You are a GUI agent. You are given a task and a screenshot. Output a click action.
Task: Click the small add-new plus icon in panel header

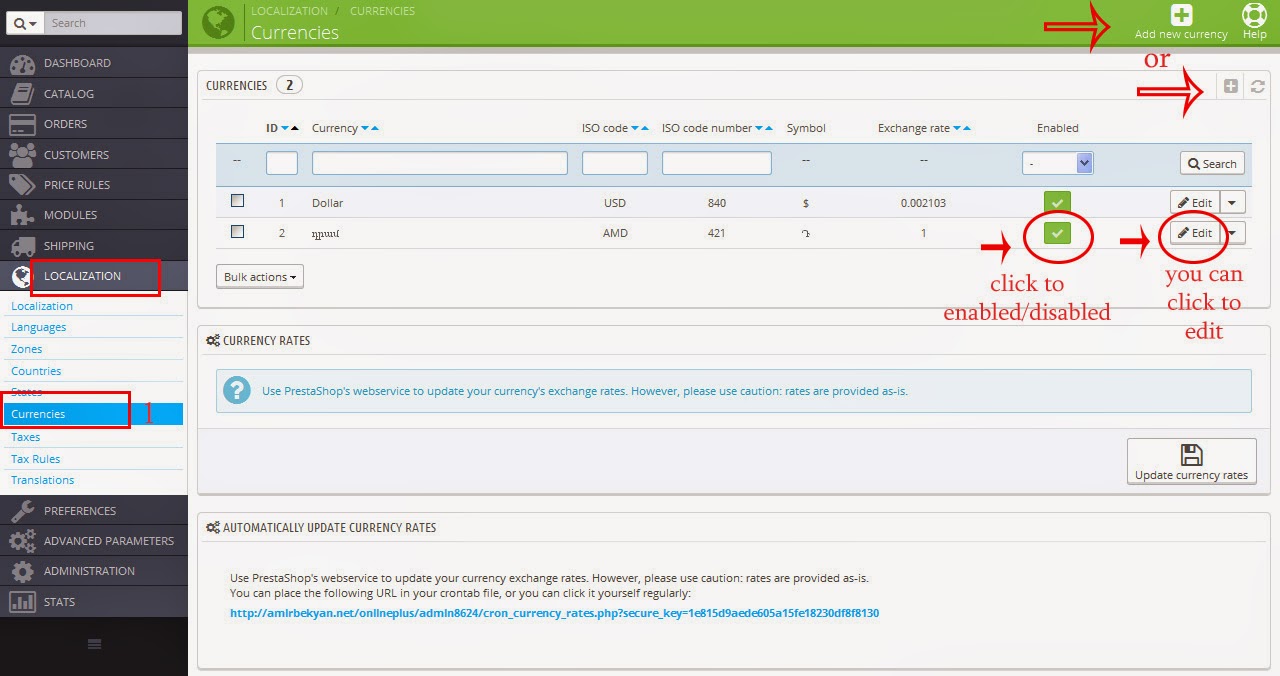[1231, 86]
